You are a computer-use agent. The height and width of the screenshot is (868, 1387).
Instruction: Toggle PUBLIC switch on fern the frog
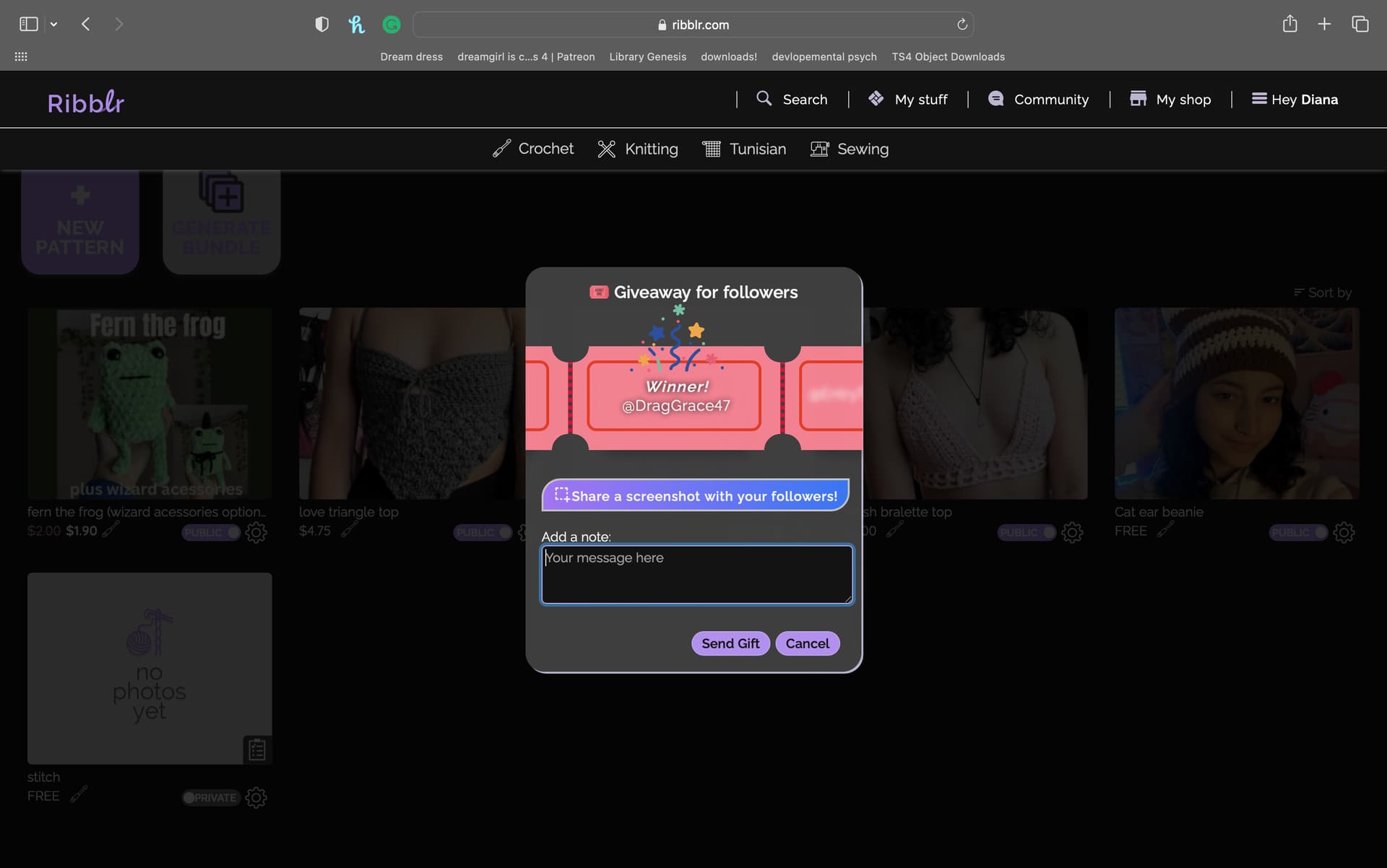210,533
